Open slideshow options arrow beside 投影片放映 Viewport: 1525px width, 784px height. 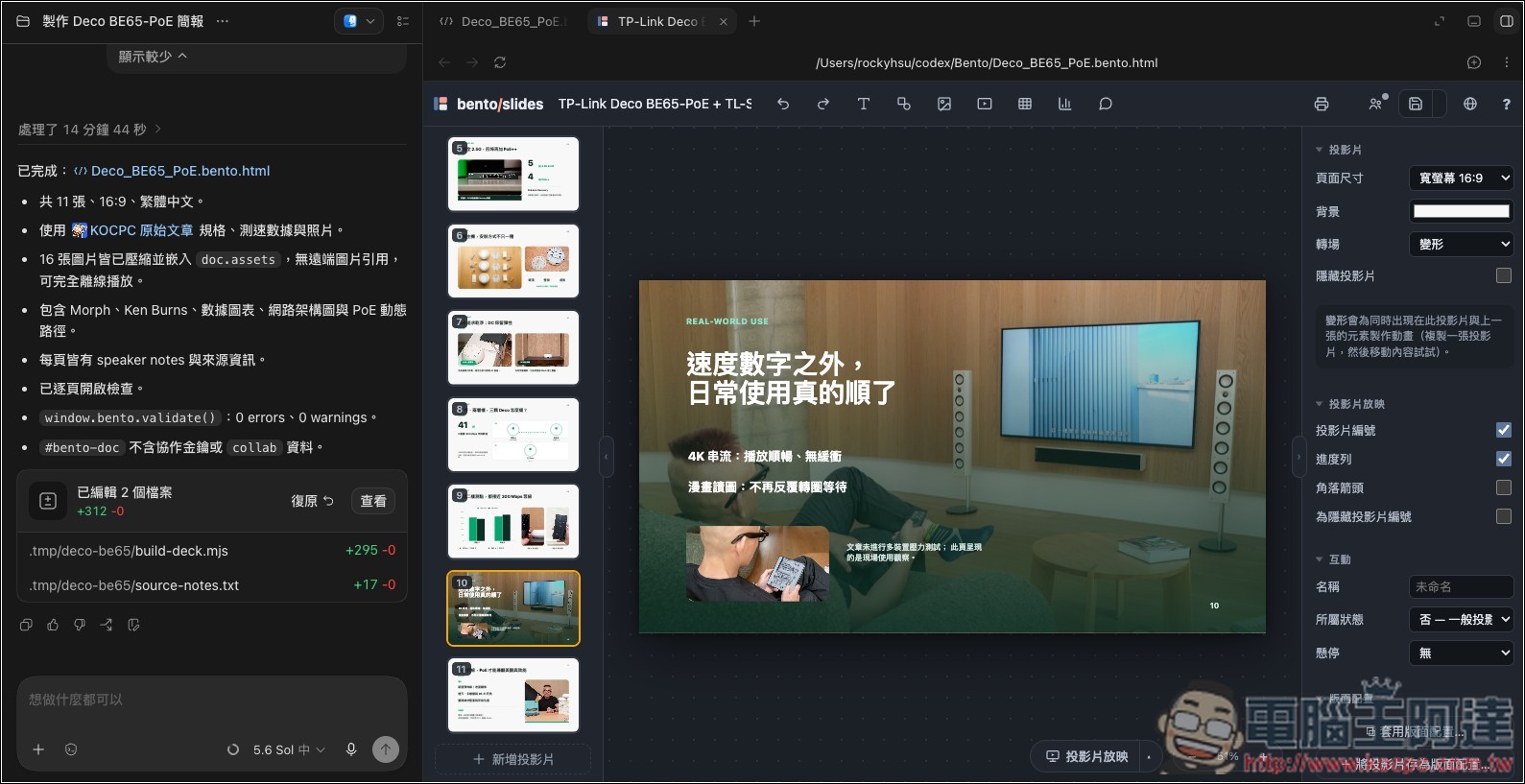pos(1149,756)
